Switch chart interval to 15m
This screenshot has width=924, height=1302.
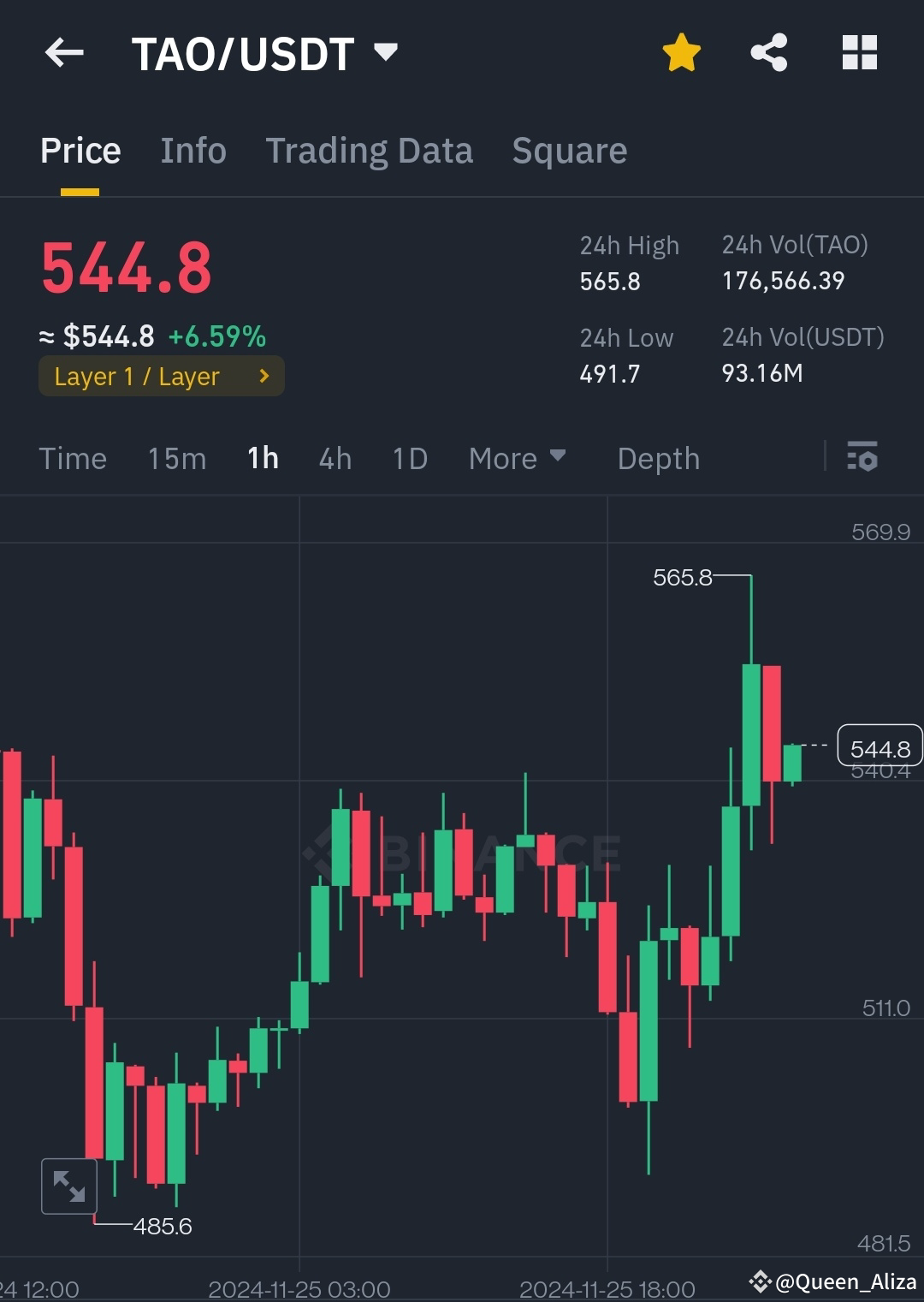176,458
